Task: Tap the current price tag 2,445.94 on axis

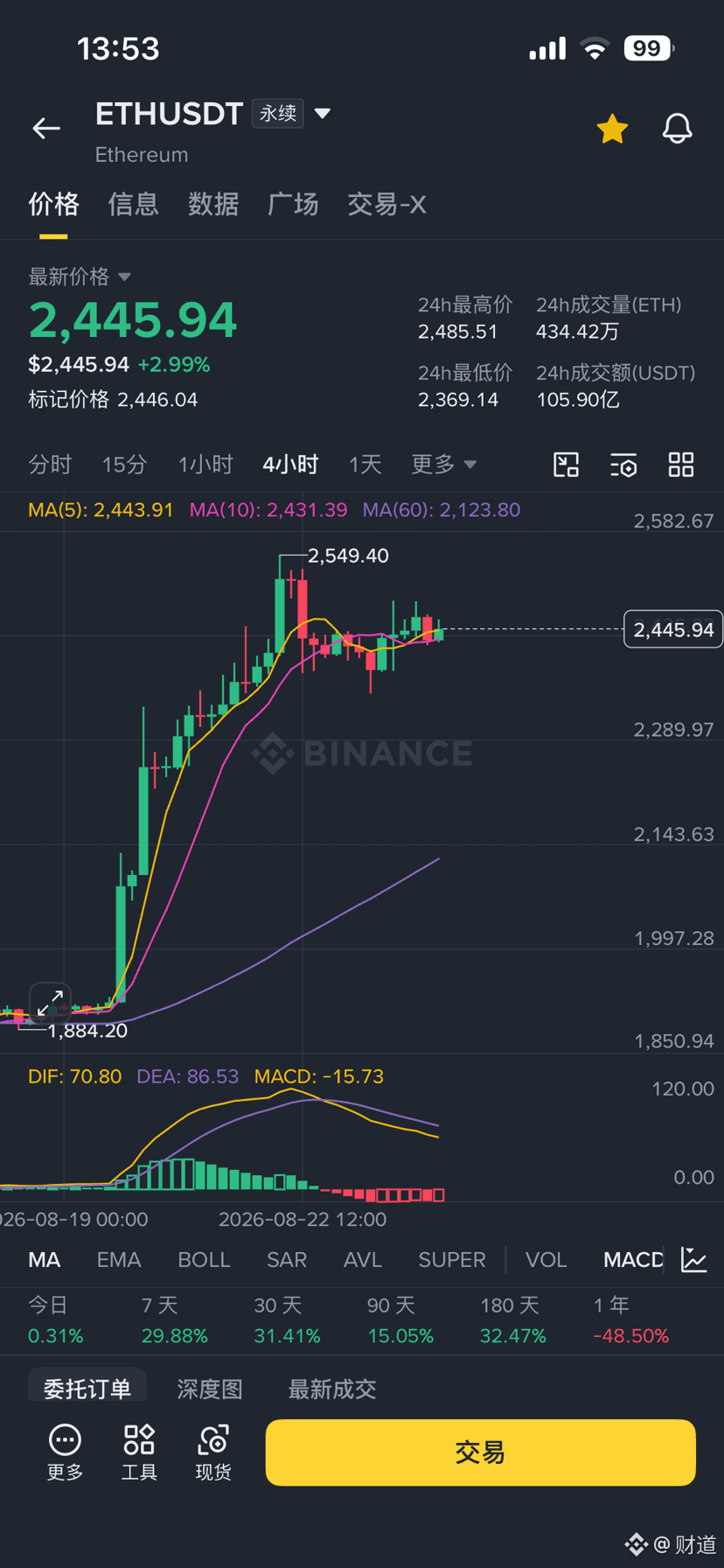Action: pos(673,629)
